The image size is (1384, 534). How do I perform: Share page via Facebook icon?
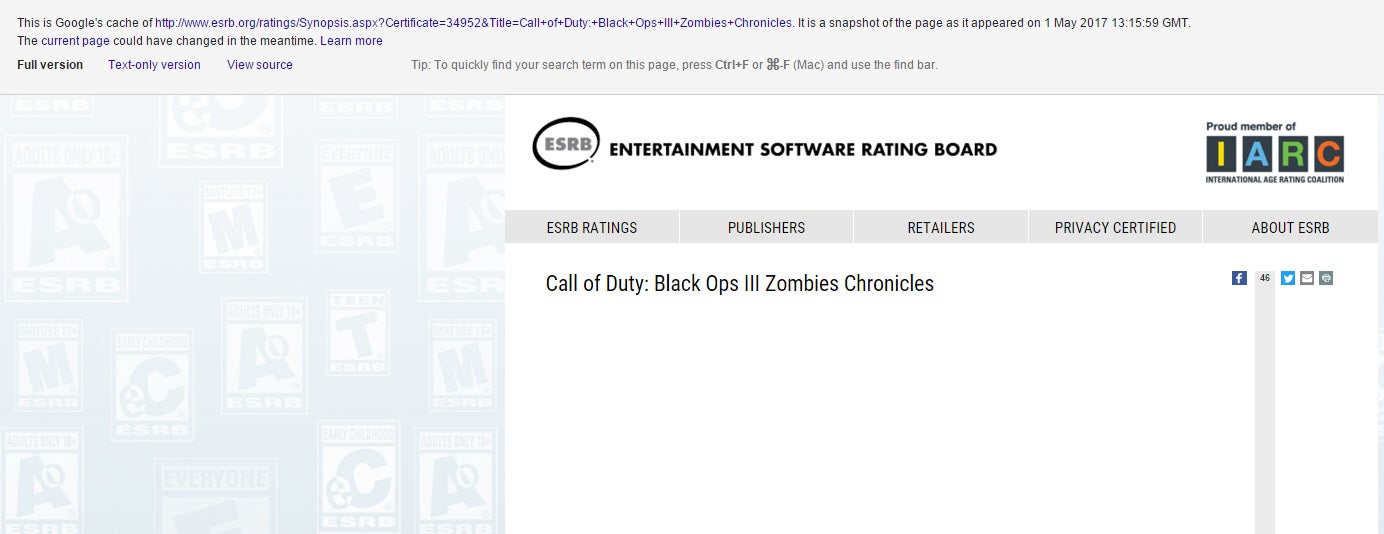(x=1239, y=278)
